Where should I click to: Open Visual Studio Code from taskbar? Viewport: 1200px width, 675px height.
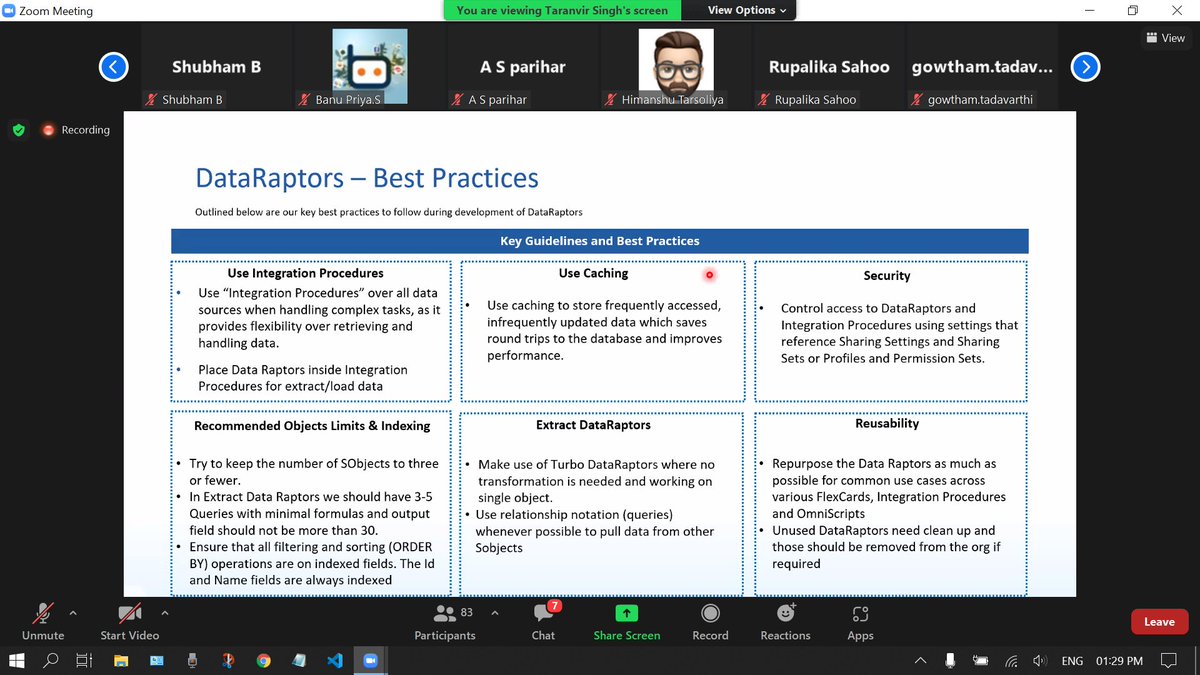point(334,661)
